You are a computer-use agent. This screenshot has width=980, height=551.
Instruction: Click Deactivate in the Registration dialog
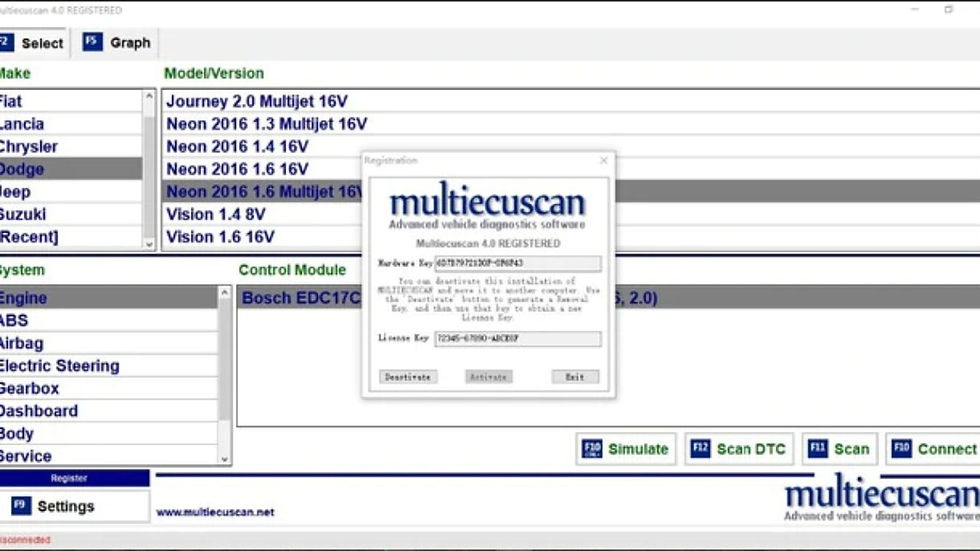point(408,377)
